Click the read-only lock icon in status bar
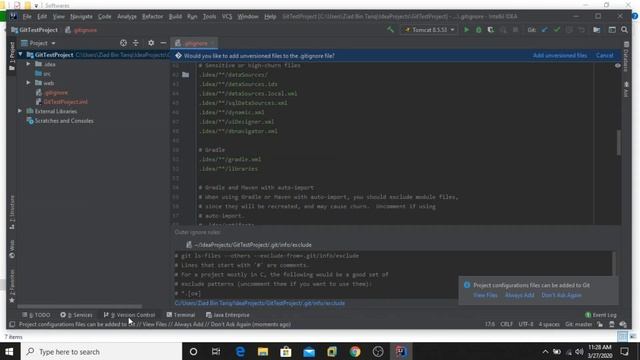The width and height of the screenshot is (640, 360). 600,324
